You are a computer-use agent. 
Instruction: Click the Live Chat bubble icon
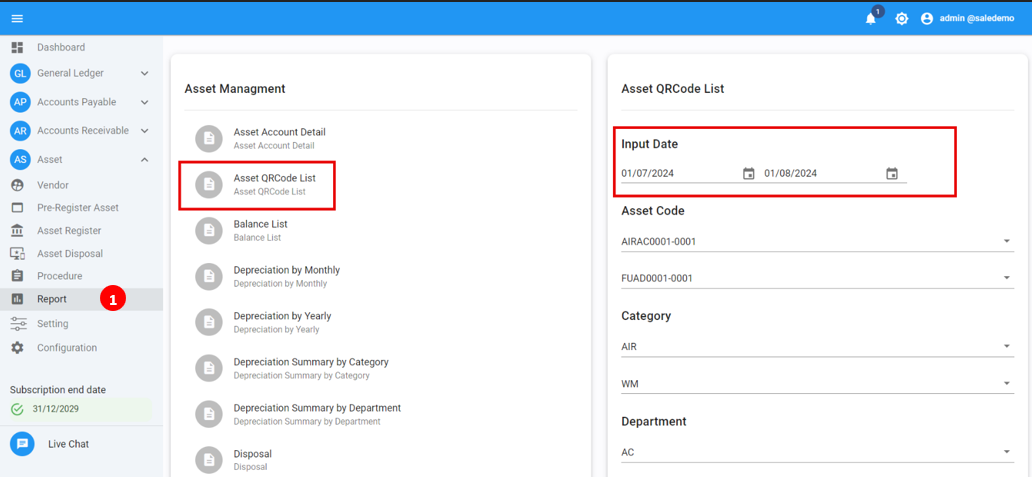[22, 444]
